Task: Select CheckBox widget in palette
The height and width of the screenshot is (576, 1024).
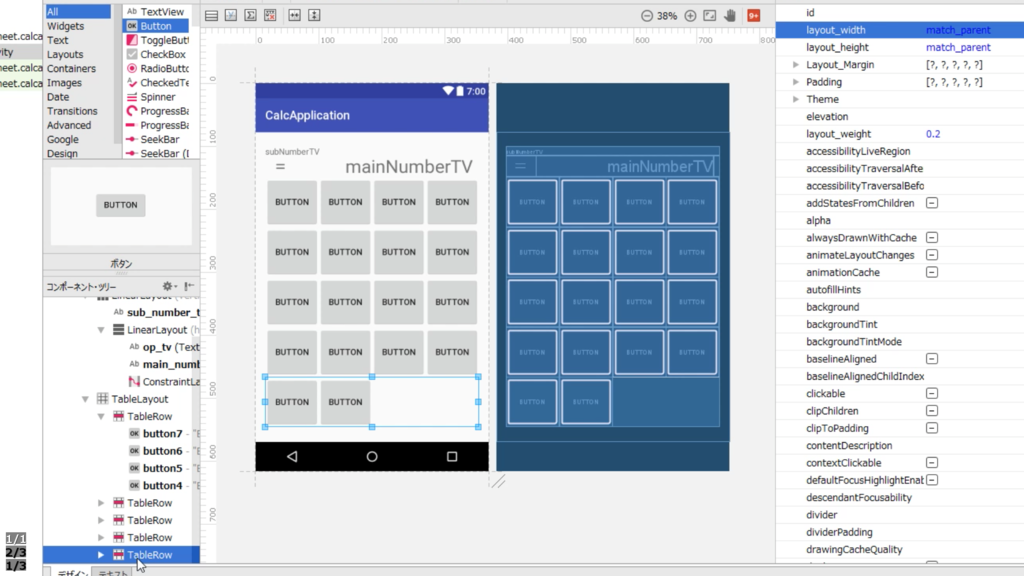Action: coord(157,55)
